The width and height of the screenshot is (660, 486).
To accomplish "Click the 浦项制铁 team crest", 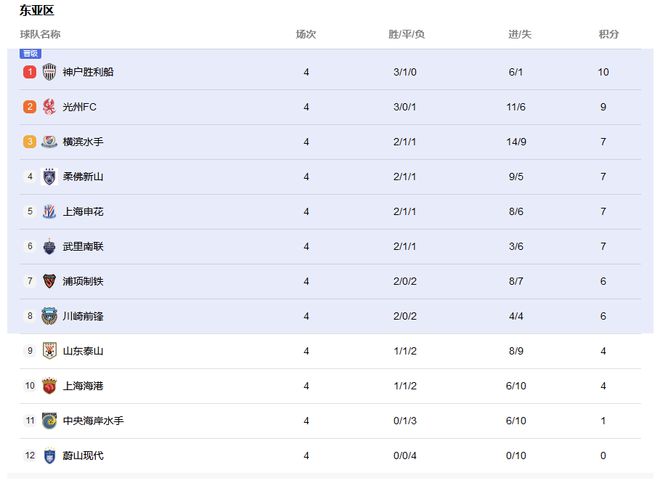I will point(49,281).
